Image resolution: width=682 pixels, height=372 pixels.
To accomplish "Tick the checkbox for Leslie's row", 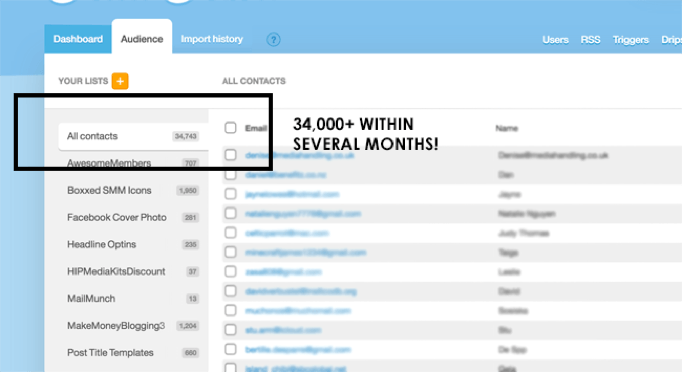I will click(231, 271).
